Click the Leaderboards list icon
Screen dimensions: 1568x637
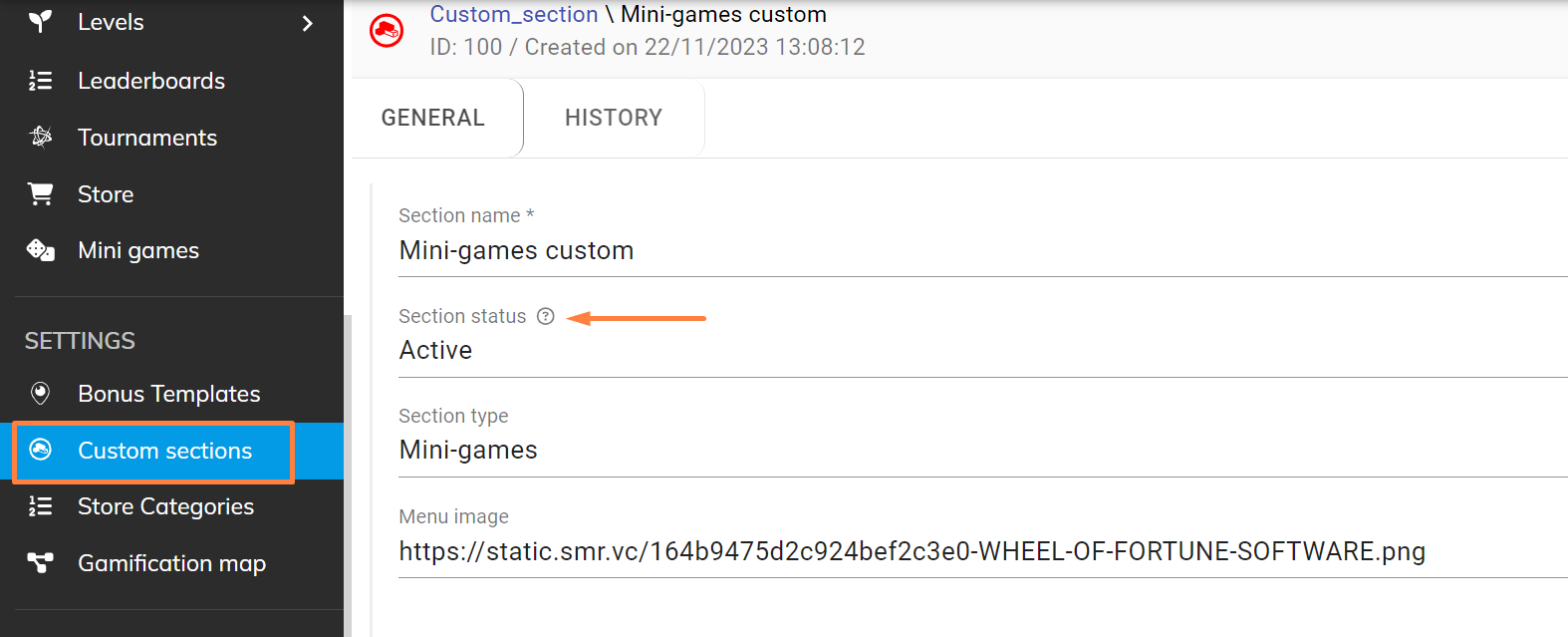click(40, 81)
